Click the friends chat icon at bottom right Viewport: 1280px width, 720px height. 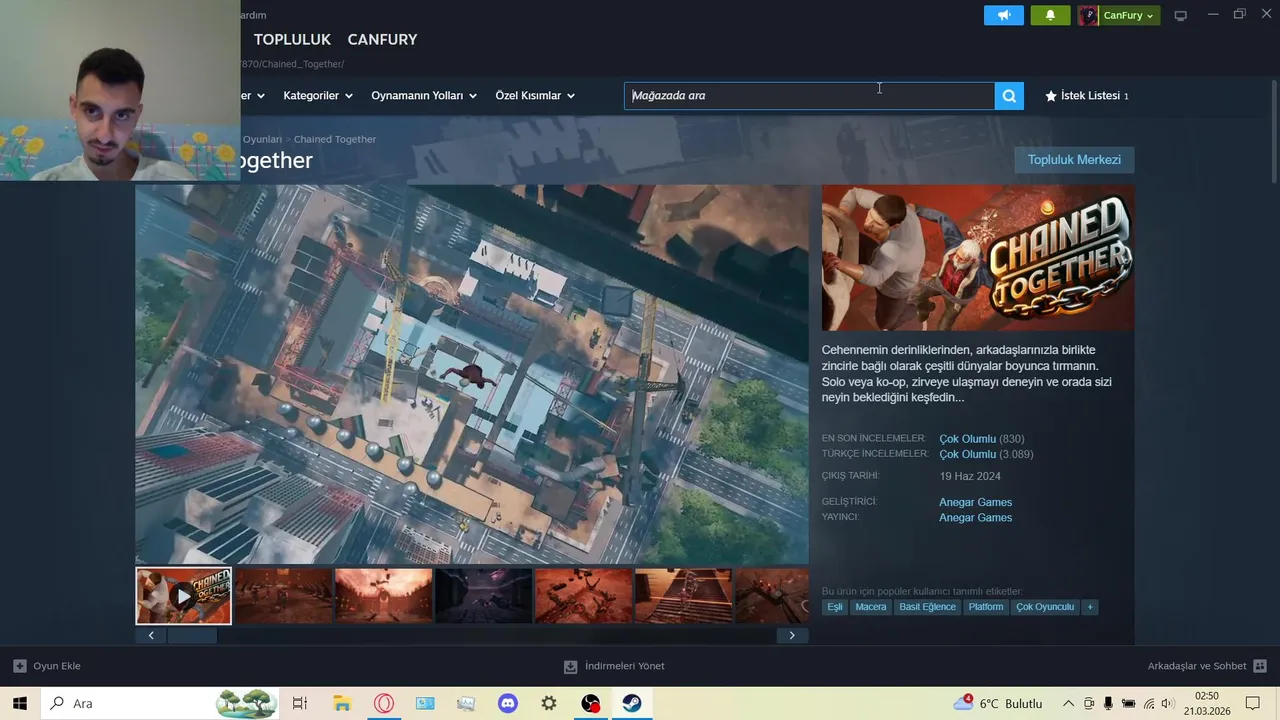click(x=1260, y=666)
